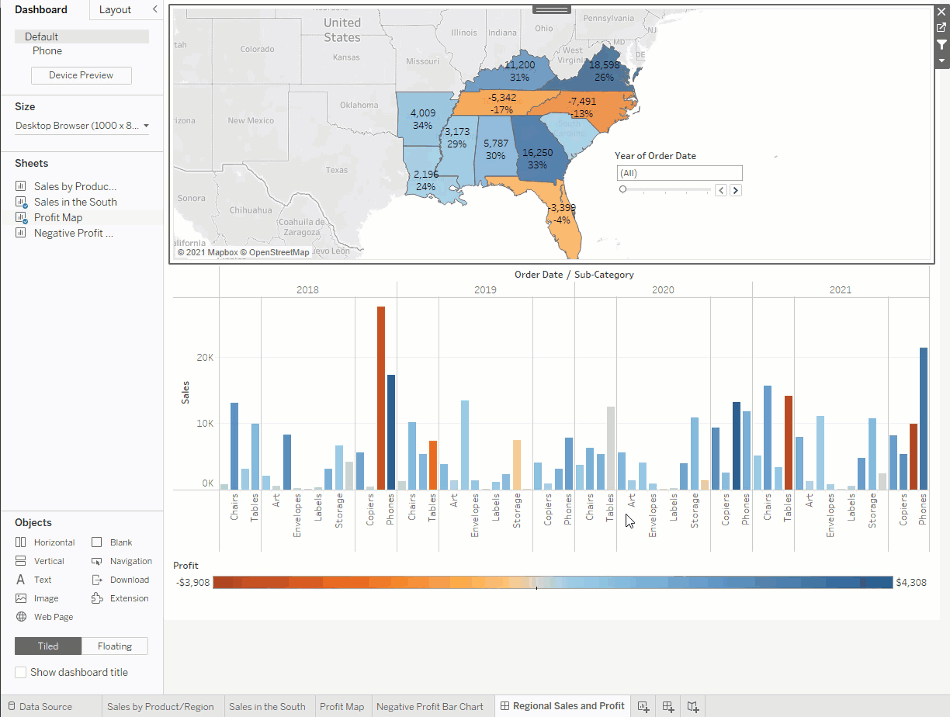Viewport: 950px width, 717px height.
Task: Click the New Story icon
Action: pos(693,706)
